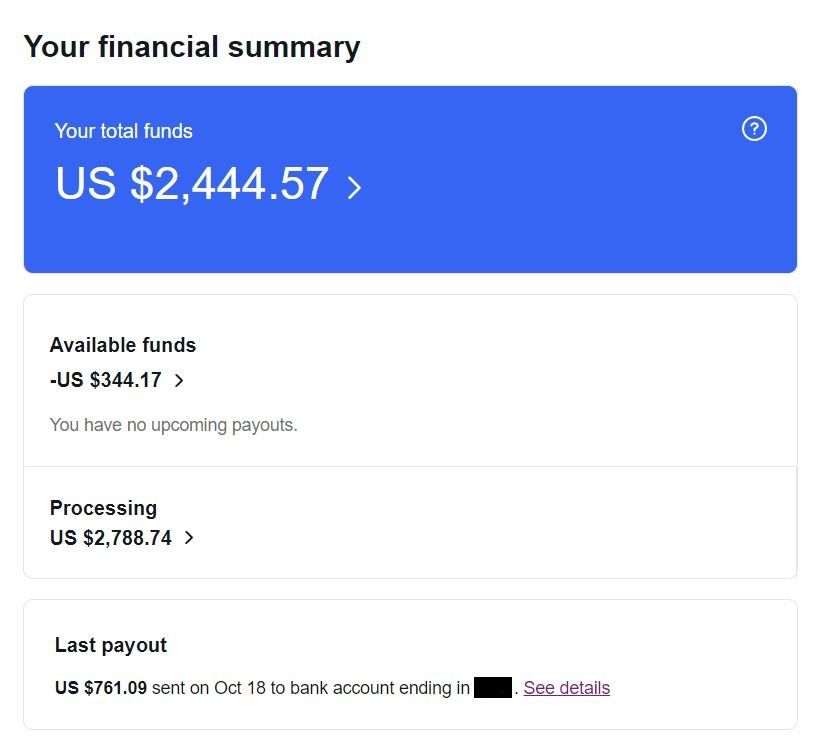813x753 pixels.
Task: Click the question mark on the blue card
Action: [x=754, y=129]
